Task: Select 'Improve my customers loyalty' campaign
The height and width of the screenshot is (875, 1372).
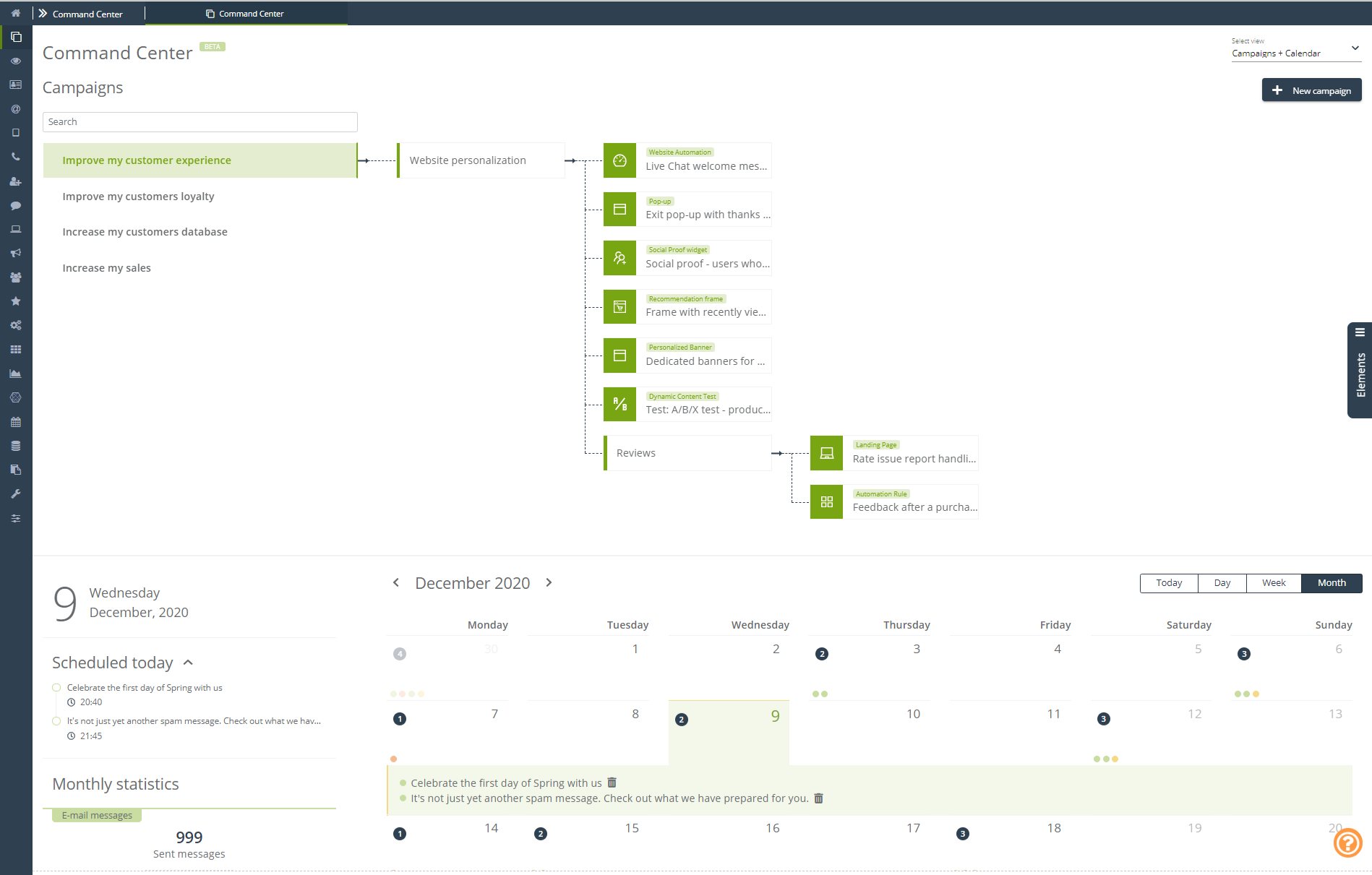Action: tap(138, 197)
